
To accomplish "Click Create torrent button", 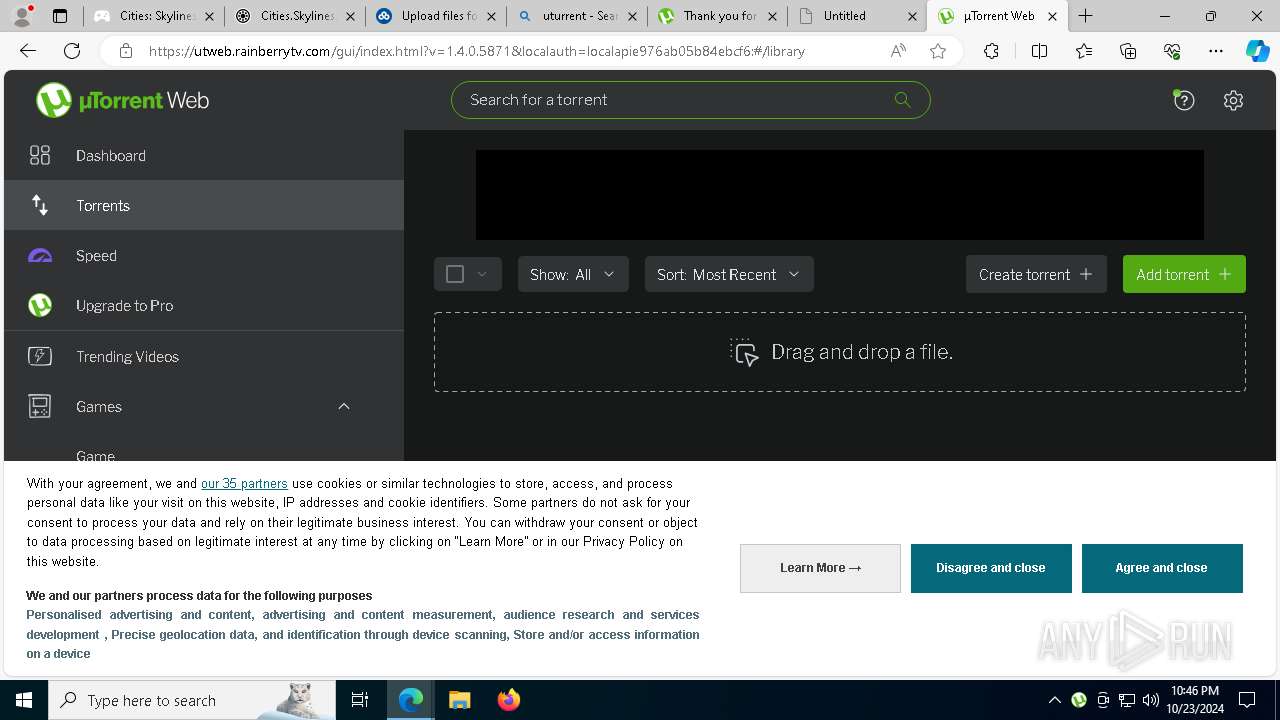I will 1036,274.
